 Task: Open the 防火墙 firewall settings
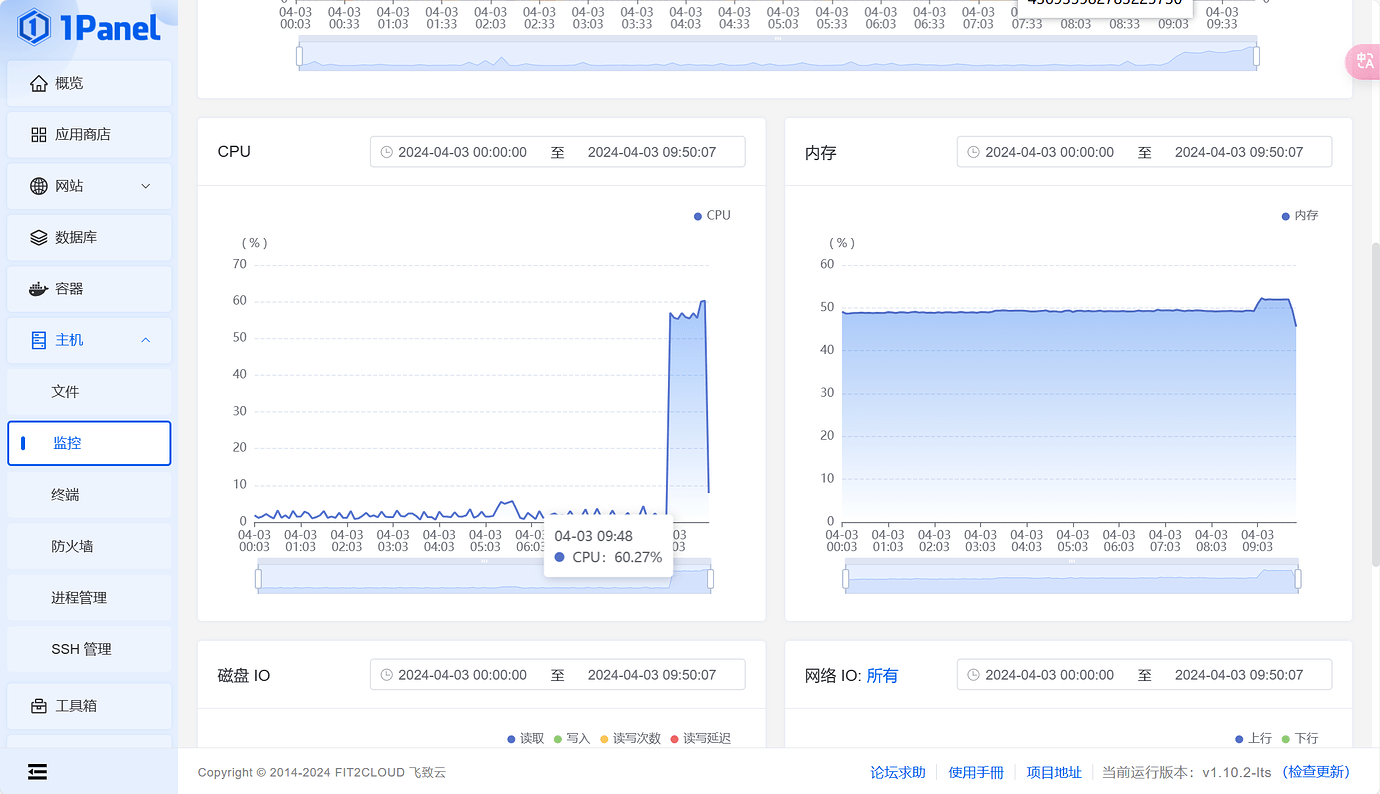pyautogui.click(x=88, y=545)
